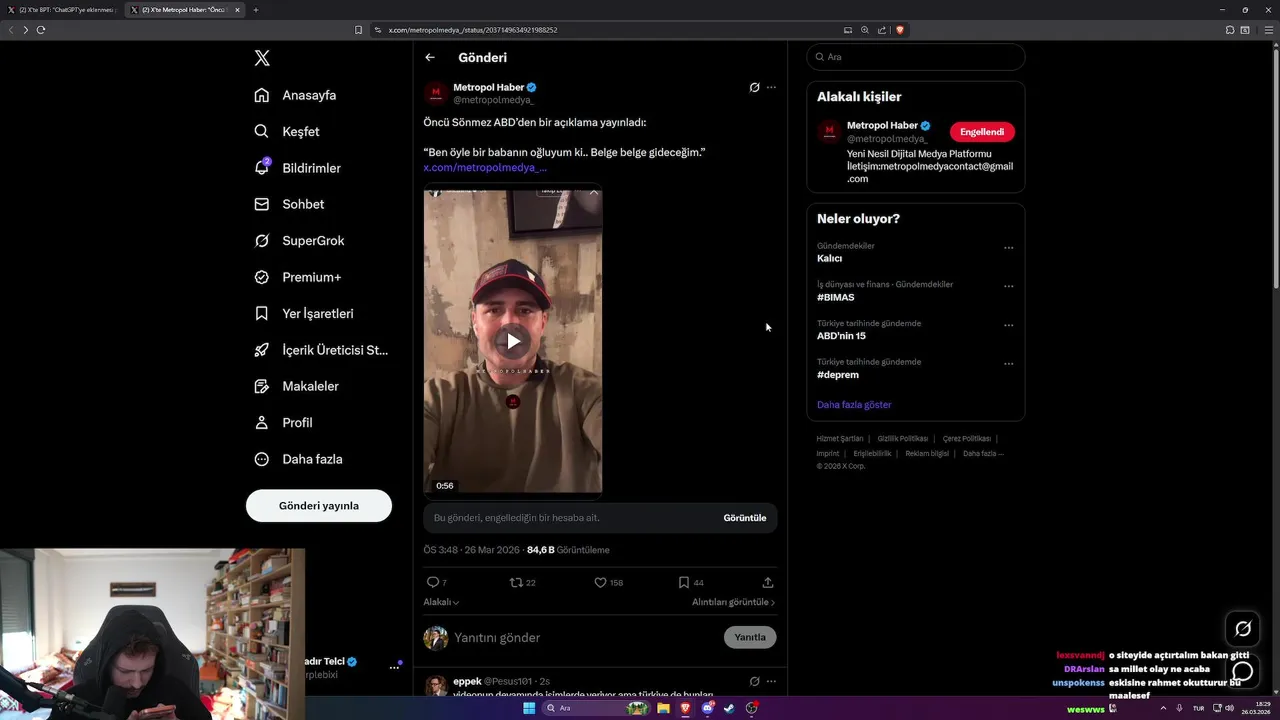The image size is (1280, 720).
Task: Open Discord from taskbar
Action: [x=708, y=708]
